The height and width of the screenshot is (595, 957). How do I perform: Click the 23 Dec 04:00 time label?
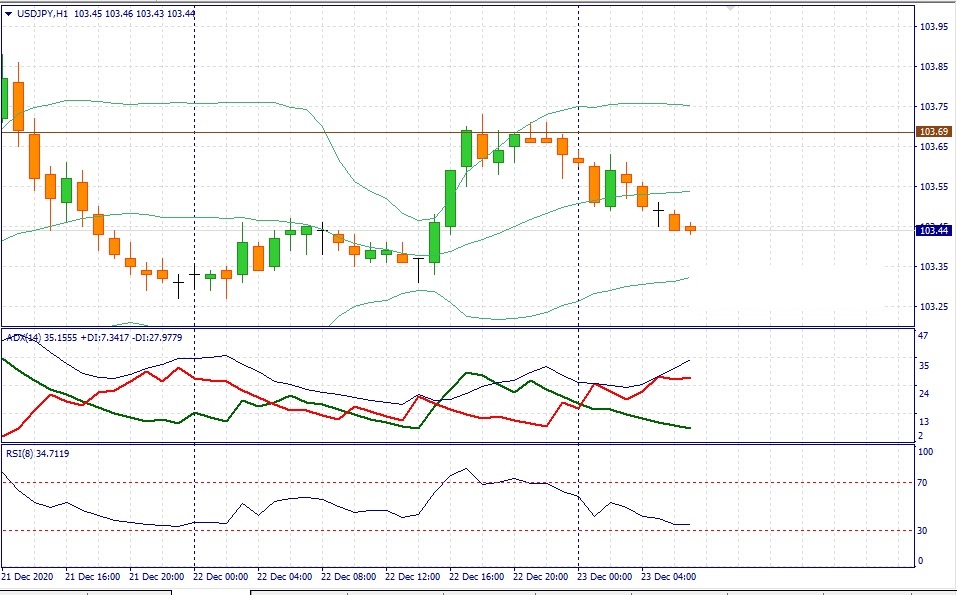(x=669, y=577)
